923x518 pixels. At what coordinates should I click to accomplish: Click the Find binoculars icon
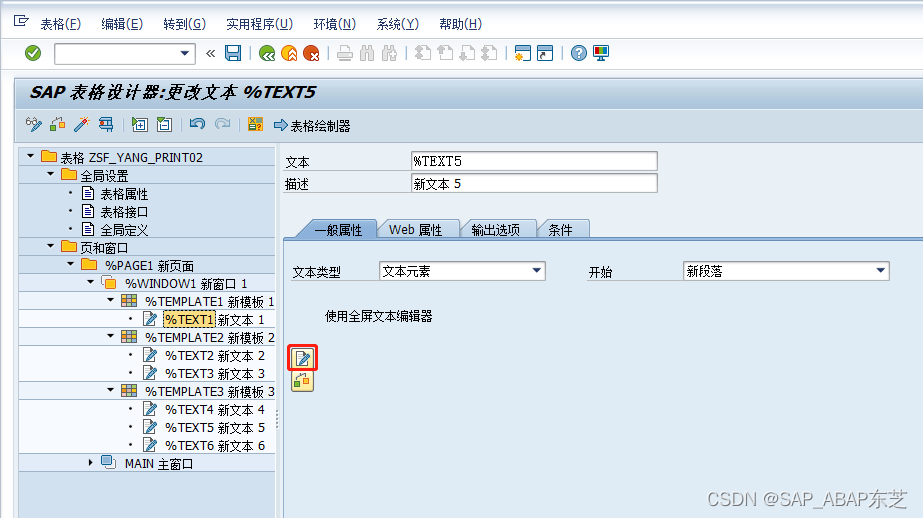[367, 54]
